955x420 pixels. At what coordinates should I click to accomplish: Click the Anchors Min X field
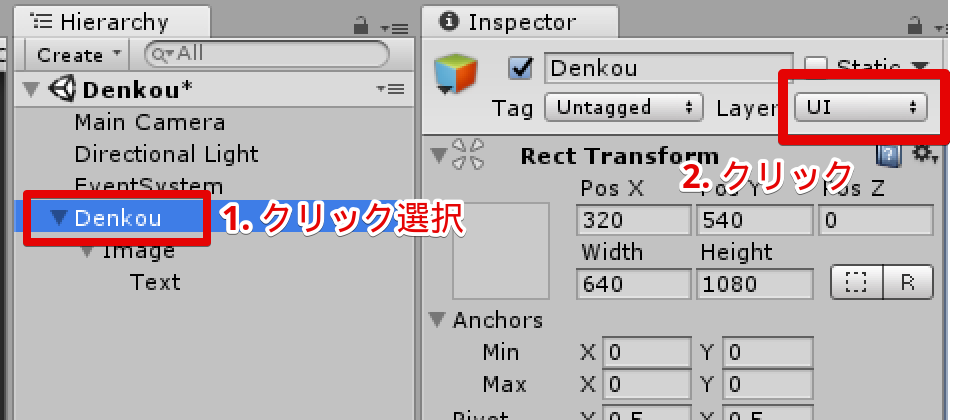point(647,352)
